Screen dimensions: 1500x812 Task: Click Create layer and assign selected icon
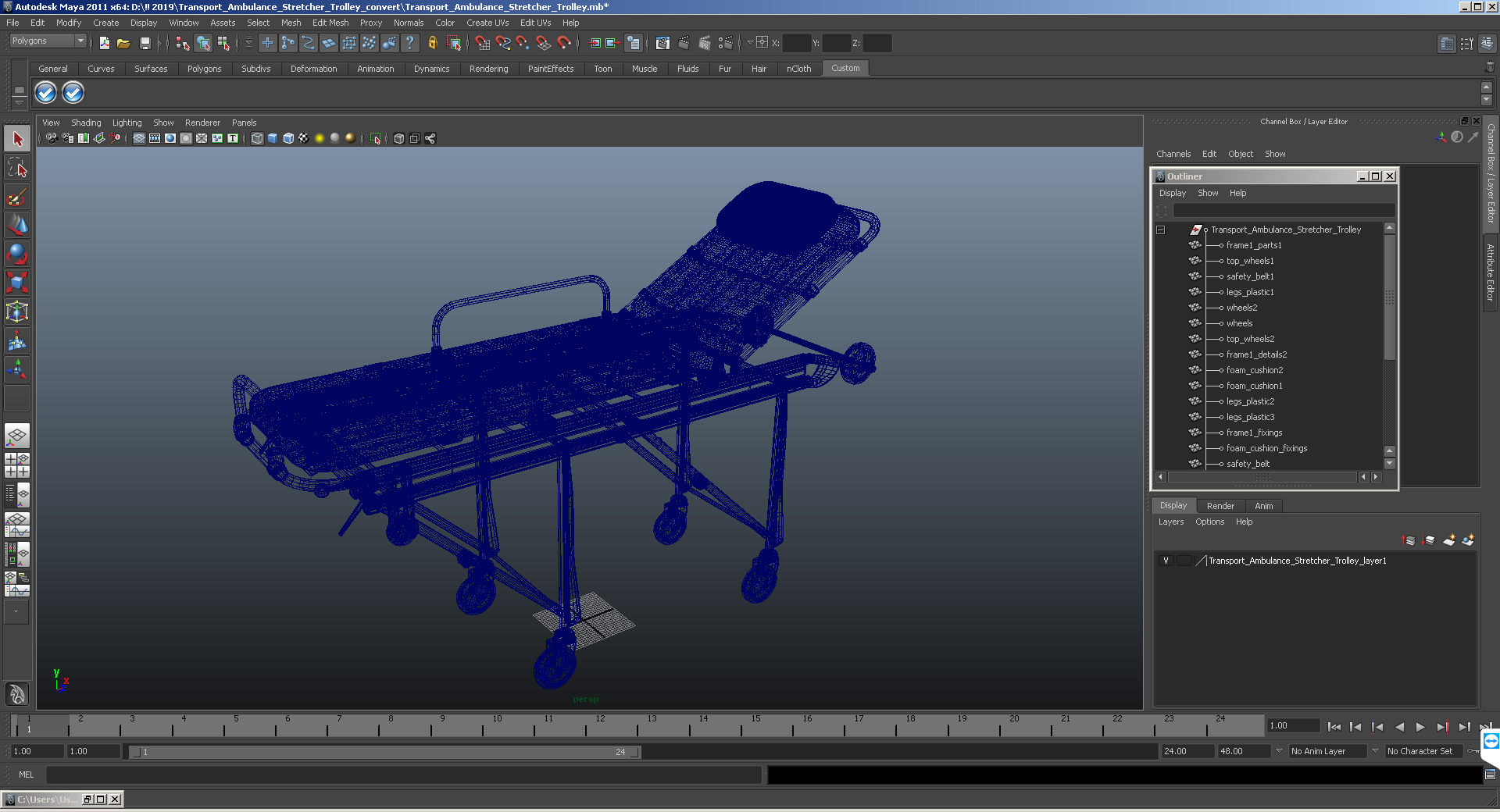coord(1468,540)
